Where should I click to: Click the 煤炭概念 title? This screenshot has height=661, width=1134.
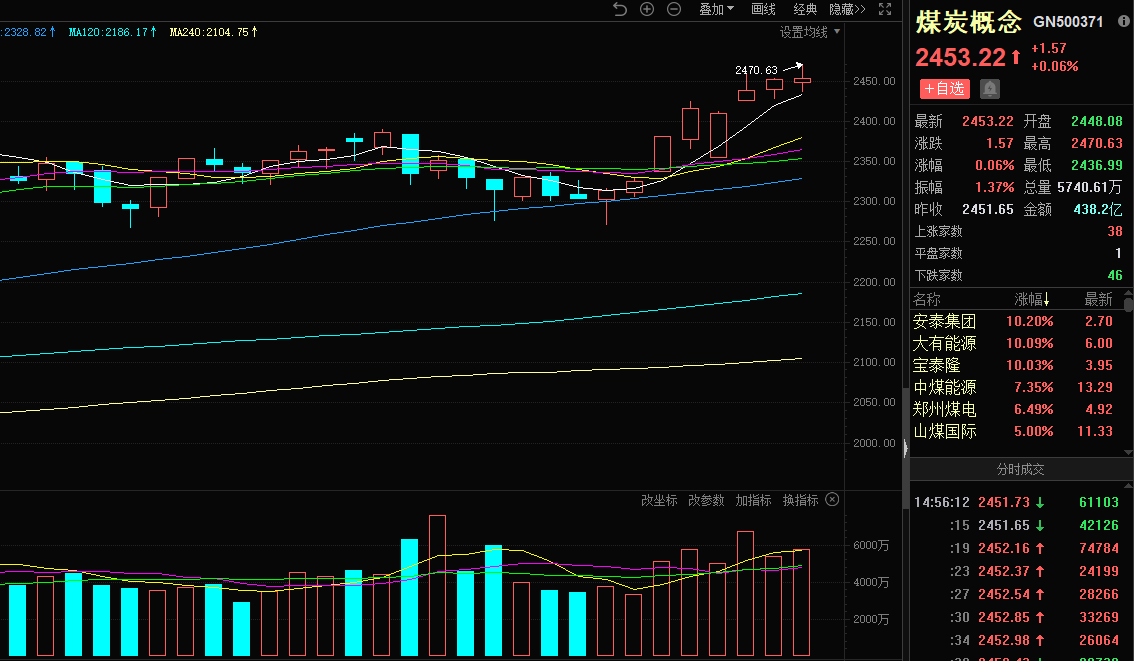point(968,22)
